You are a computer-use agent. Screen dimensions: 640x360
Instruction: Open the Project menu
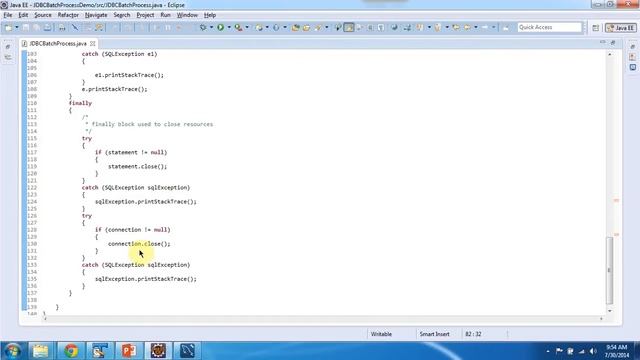[x=145, y=15]
